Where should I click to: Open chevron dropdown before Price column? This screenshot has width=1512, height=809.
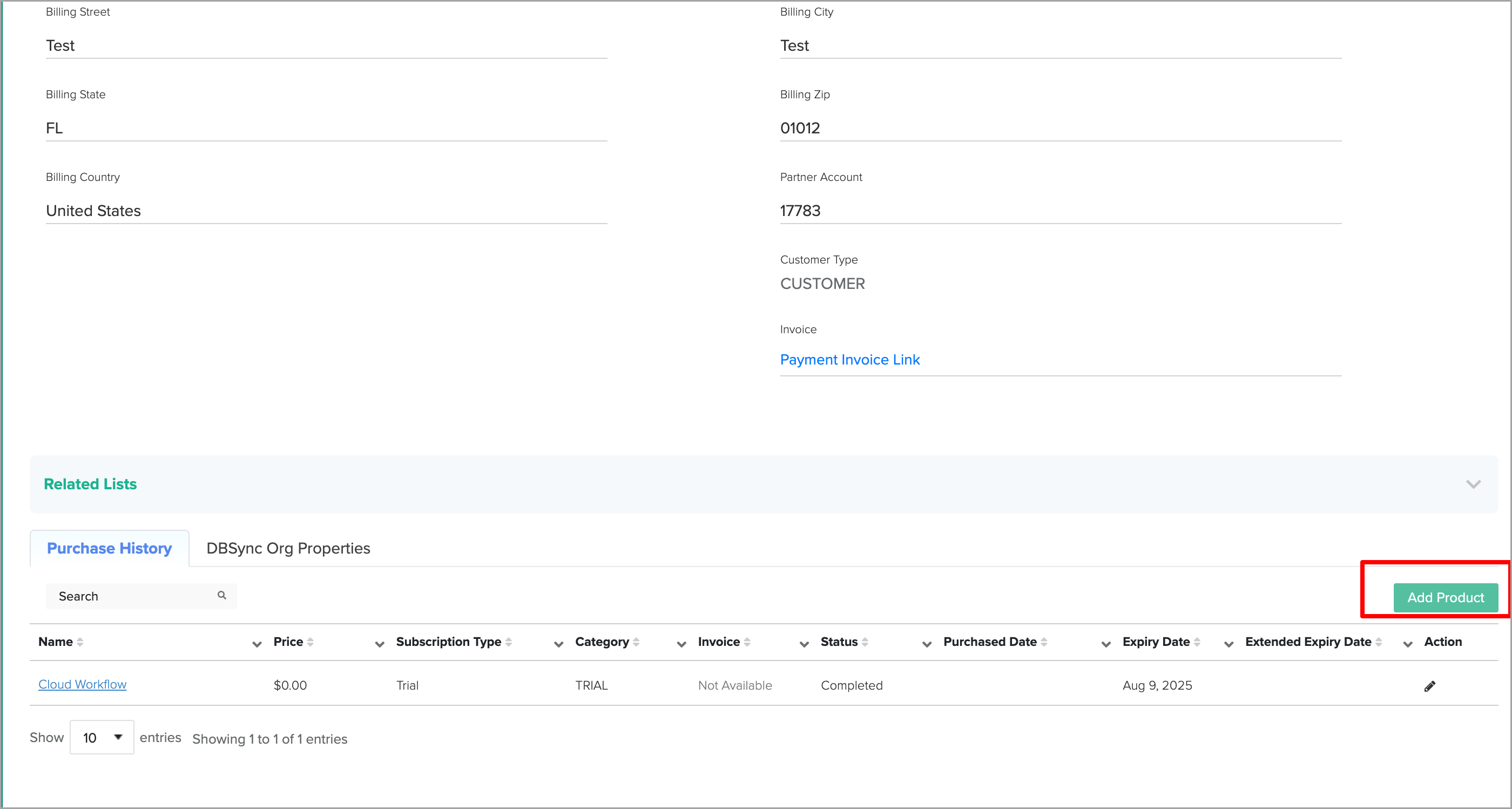(257, 644)
